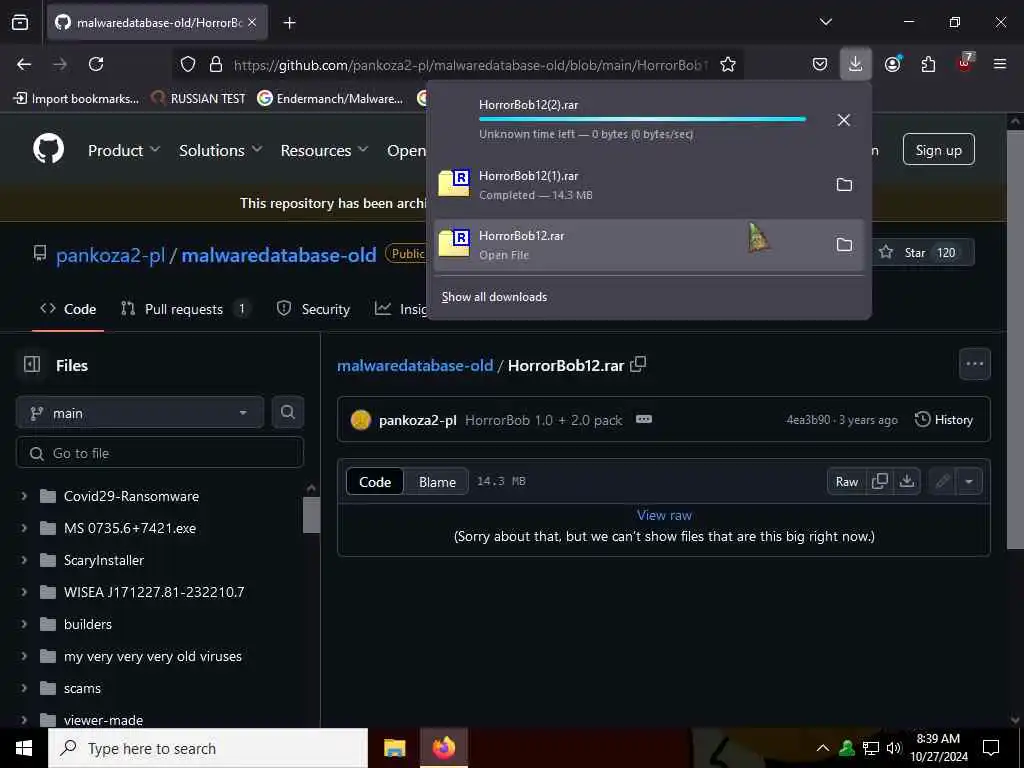Click the HorrorBob12(2).rar download progress bar
The width and height of the screenshot is (1024, 768).
pos(642,119)
